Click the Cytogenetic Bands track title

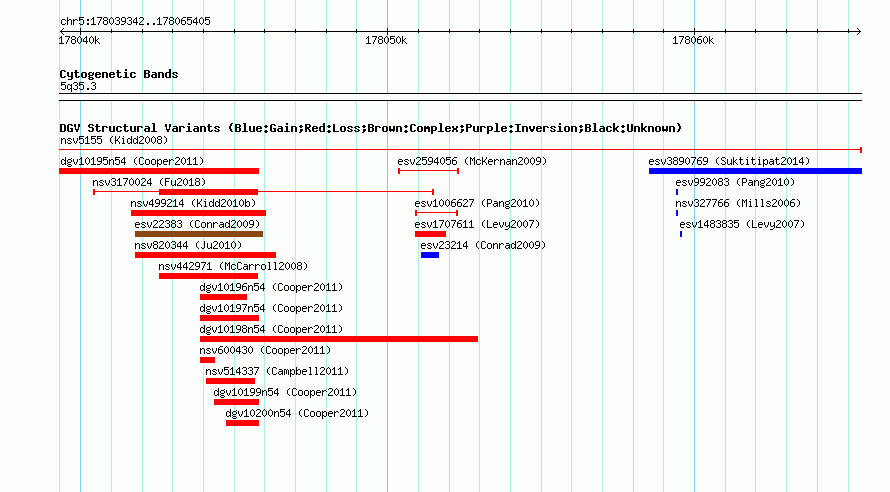tap(119, 74)
